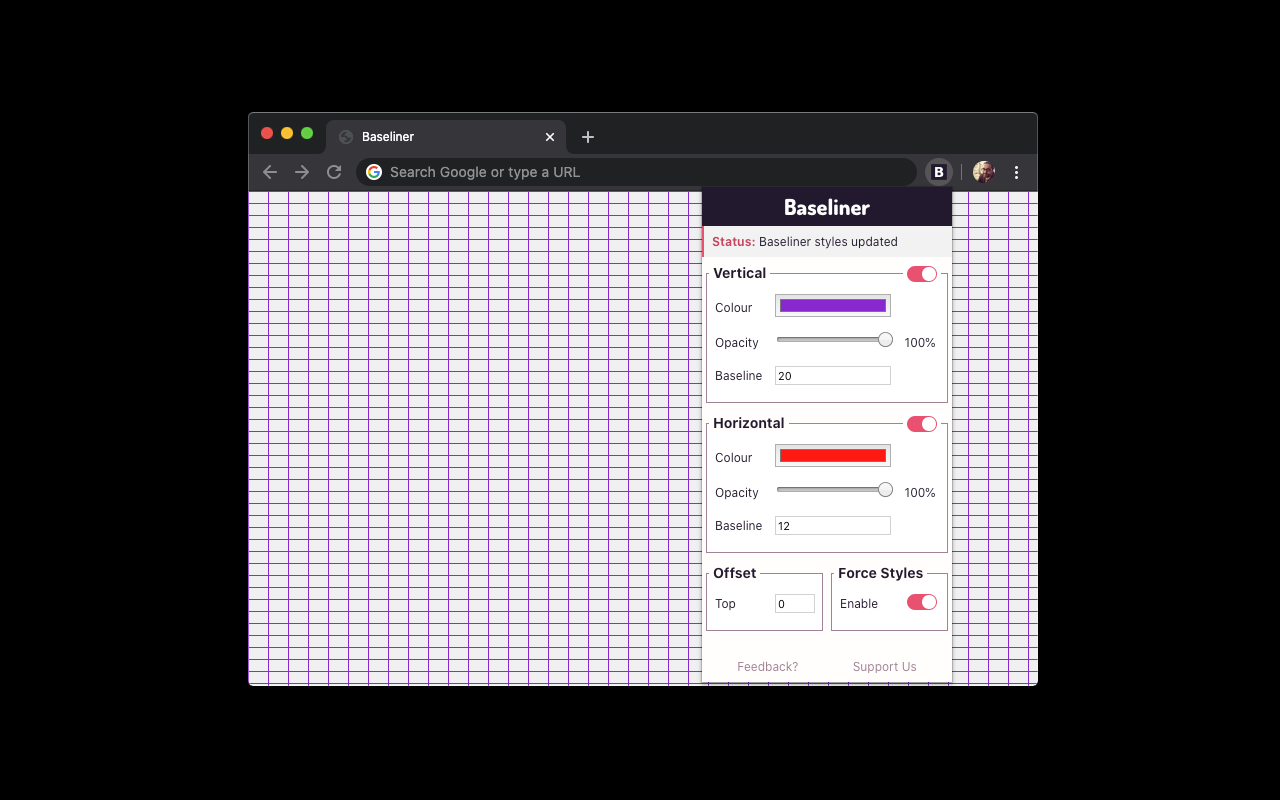Click the status text 'Baseliner styles updated'
Screen dimensions: 1280x800
[x=828, y=242]
